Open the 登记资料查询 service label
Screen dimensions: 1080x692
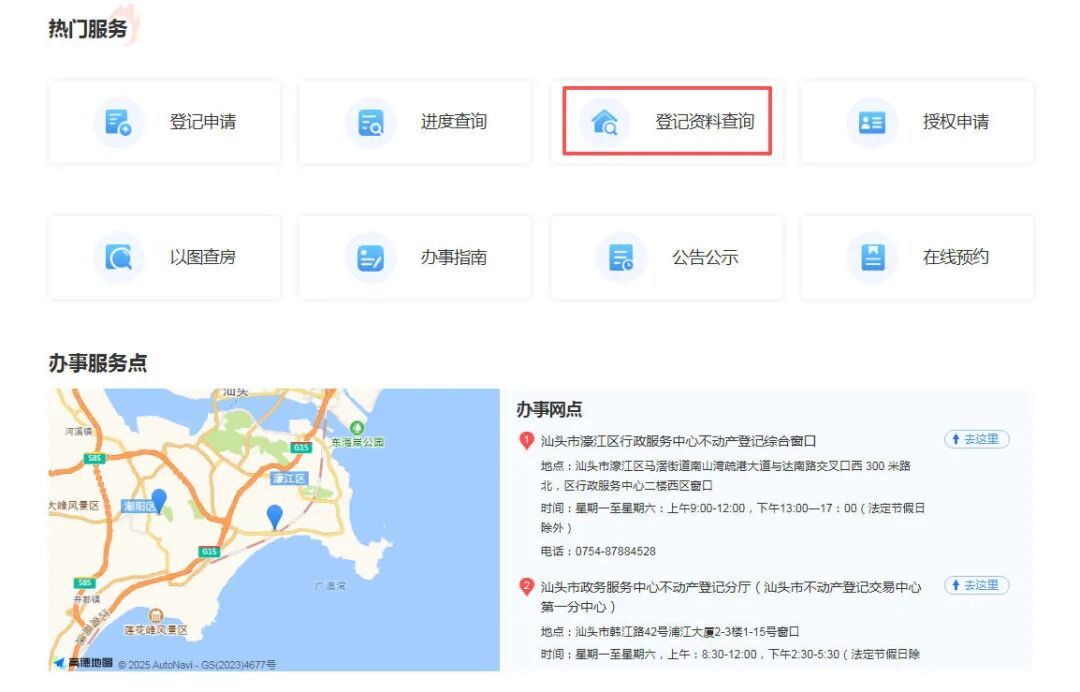705,123
